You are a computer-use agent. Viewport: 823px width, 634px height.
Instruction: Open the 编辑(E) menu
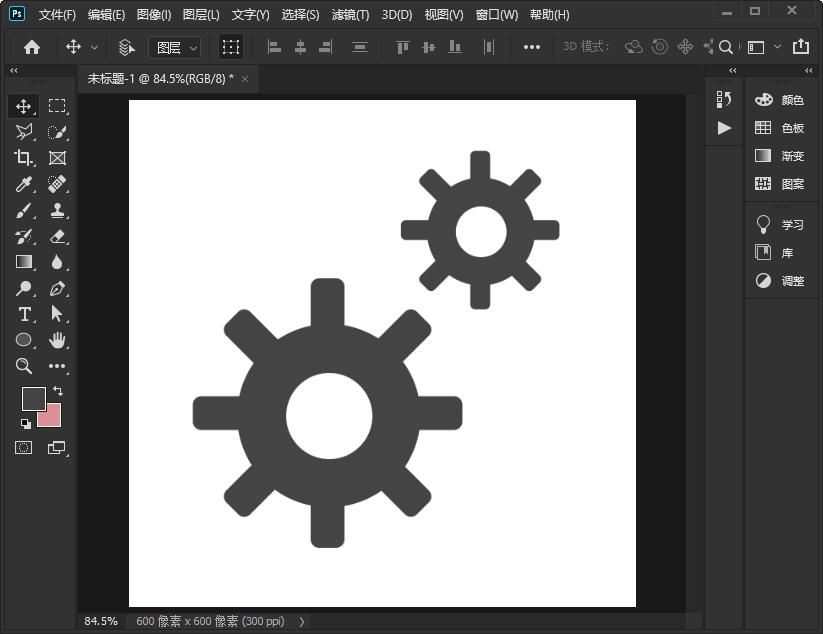tap(107, 15)
